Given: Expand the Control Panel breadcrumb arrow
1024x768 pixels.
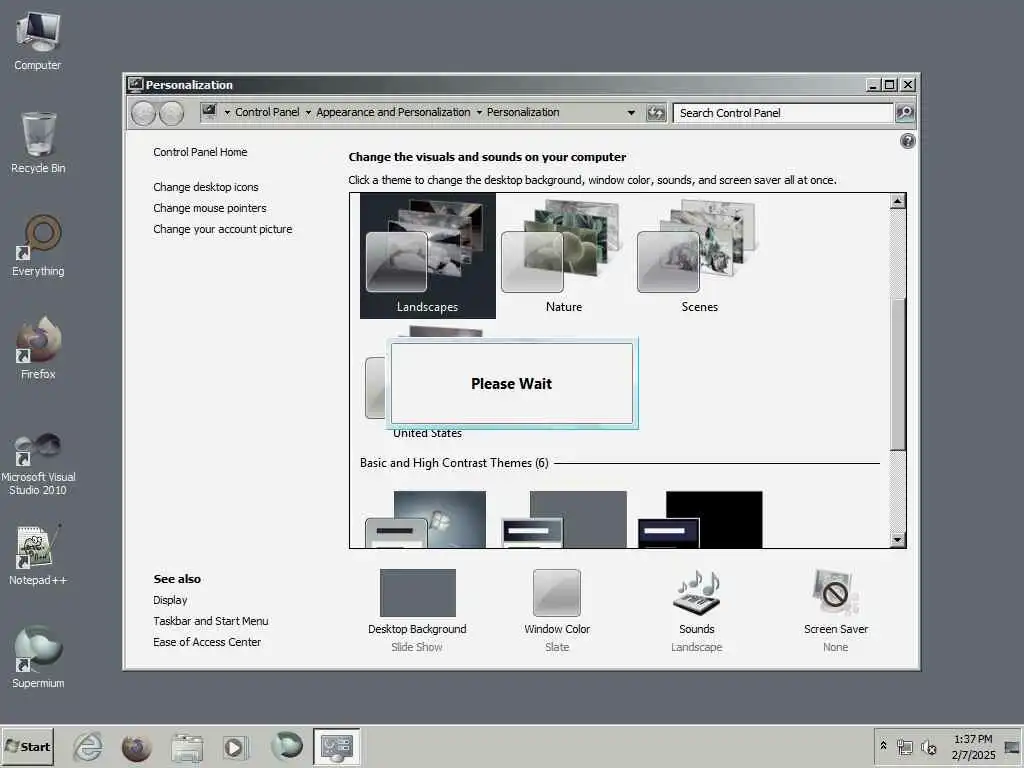Looking at the screenshot, I should 308,112.
